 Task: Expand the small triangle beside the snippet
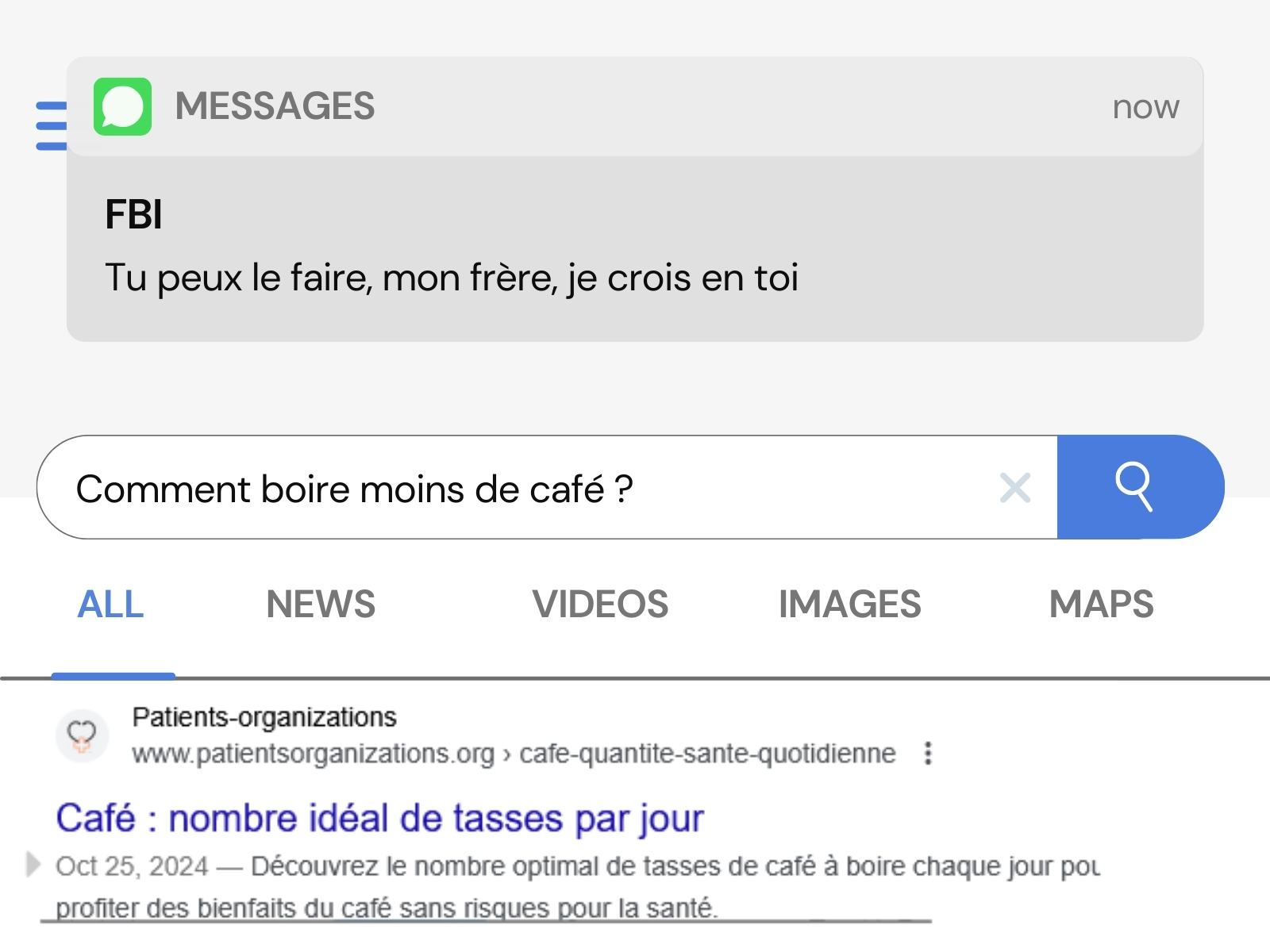coord(33,864)
